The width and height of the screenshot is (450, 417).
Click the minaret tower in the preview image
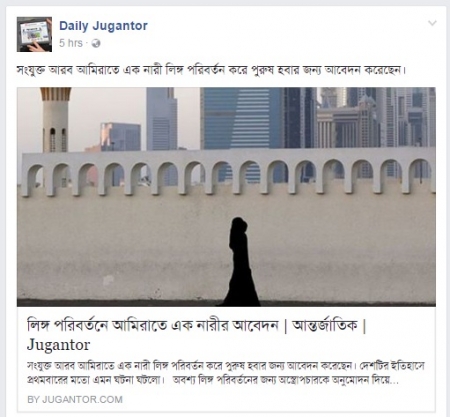click(x=55, y=119)
